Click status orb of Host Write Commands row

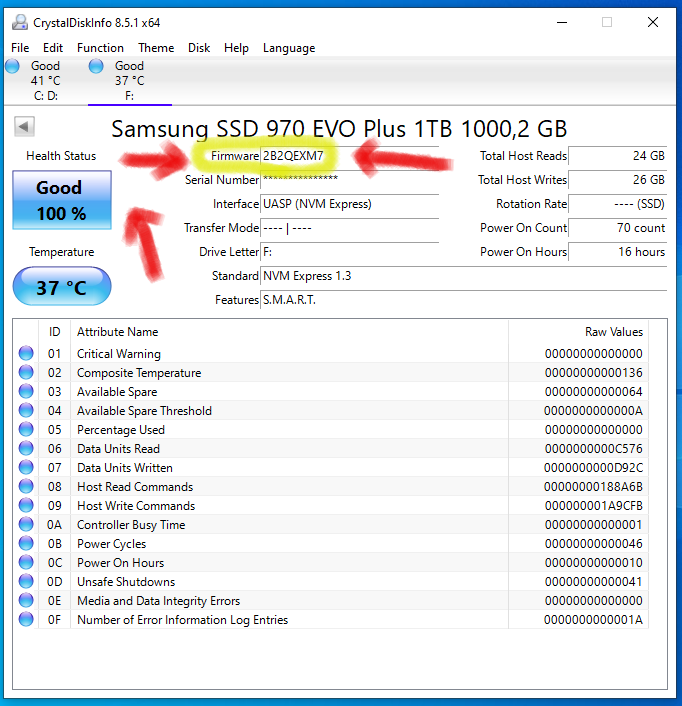point(26,505)
